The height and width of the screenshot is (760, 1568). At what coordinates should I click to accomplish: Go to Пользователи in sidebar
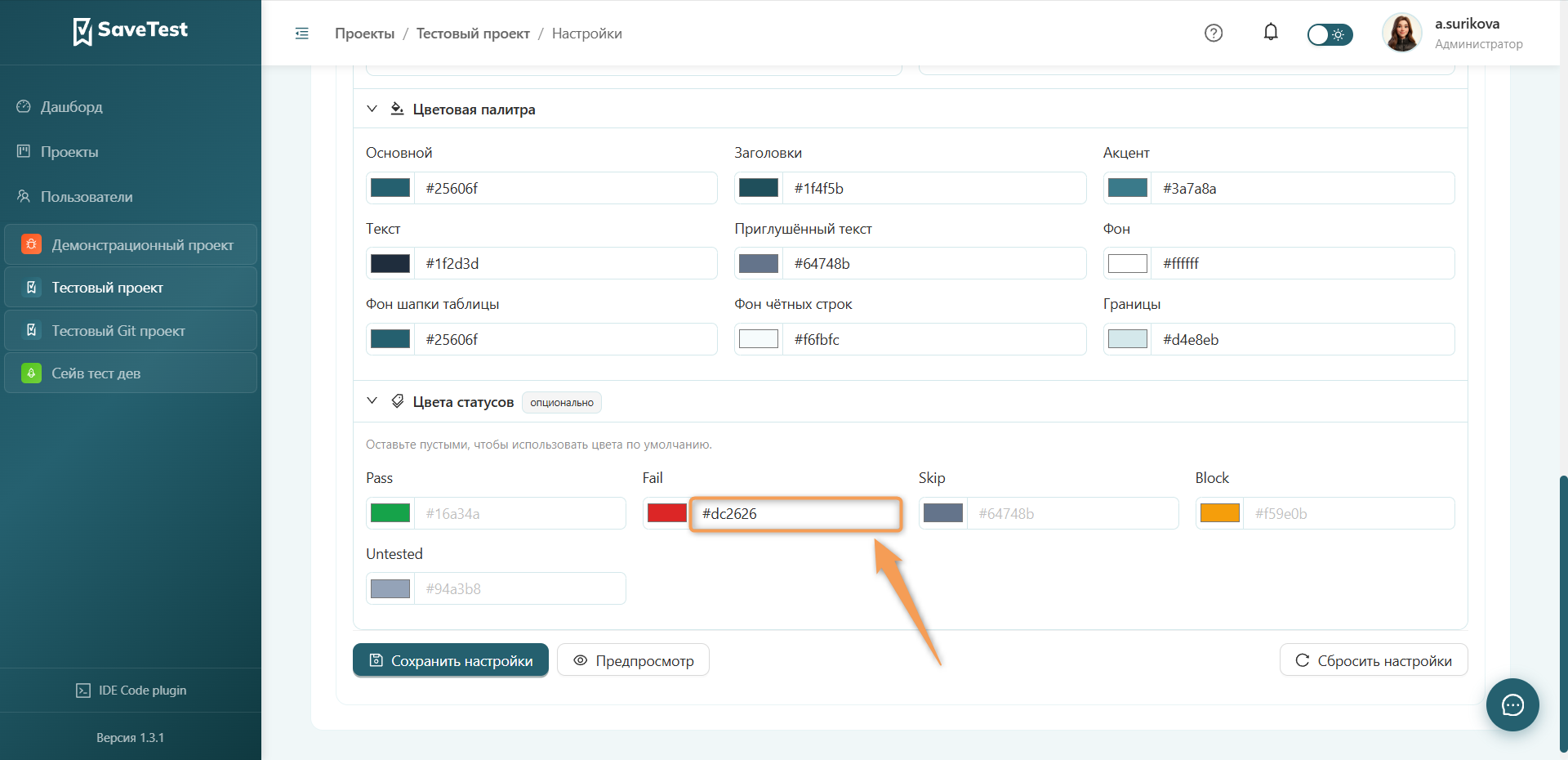pos(87,197)
